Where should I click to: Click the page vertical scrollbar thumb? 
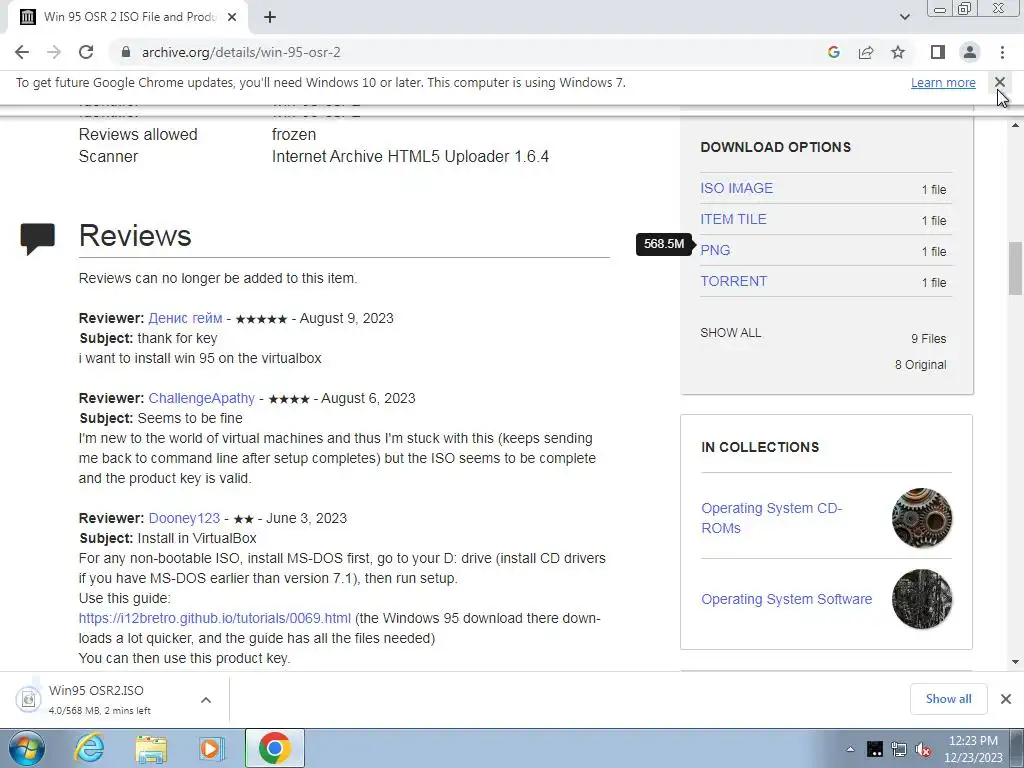(1015, 268)
